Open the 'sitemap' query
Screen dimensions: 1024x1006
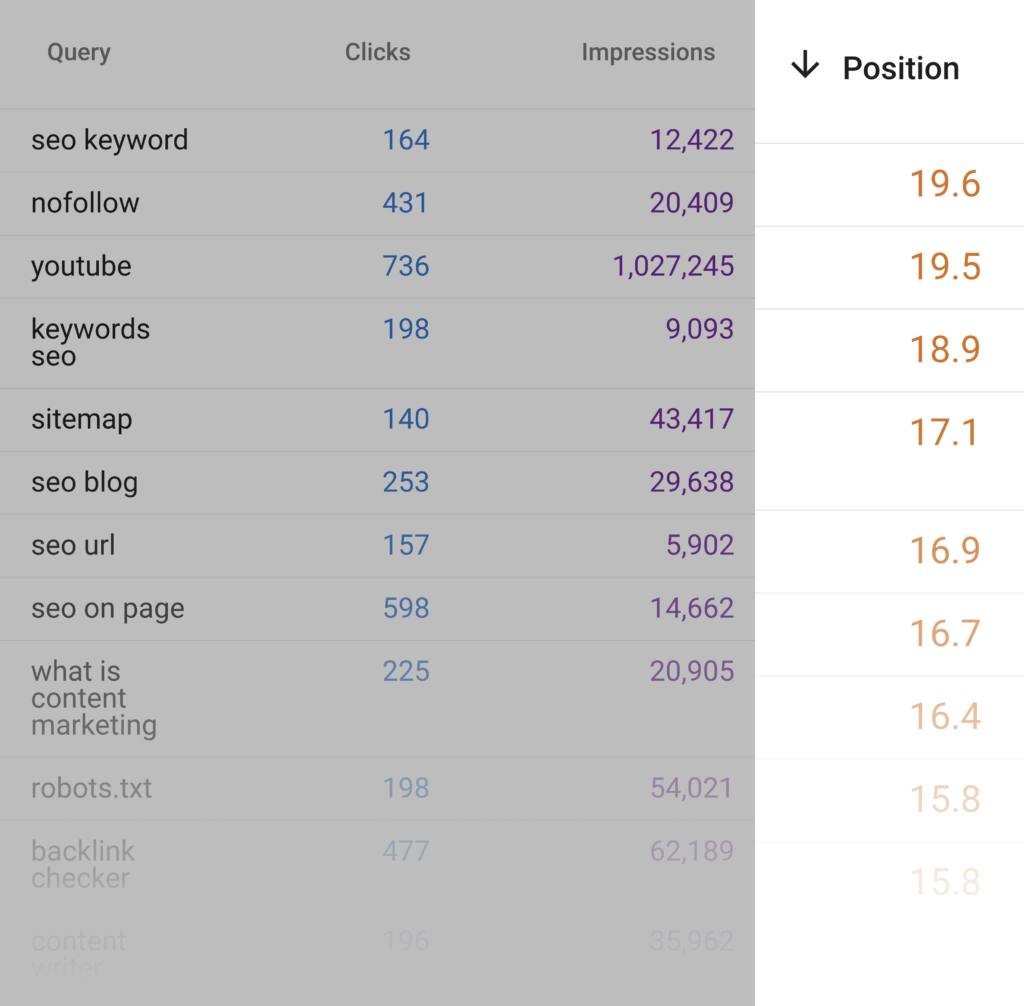tap(81, 419)
